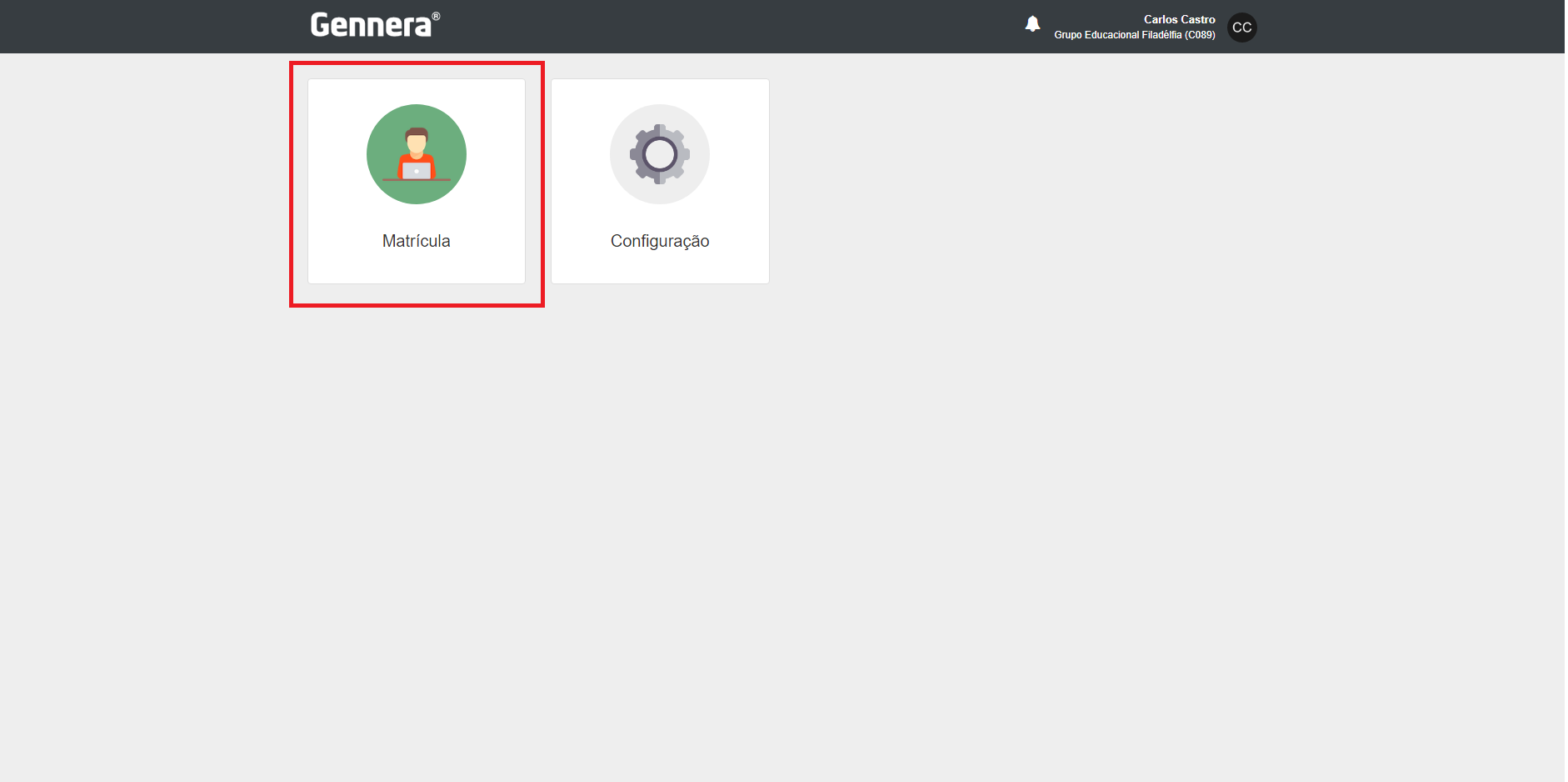Click the Configuração label text
The image size is (1568, 782).
(660, 241)
